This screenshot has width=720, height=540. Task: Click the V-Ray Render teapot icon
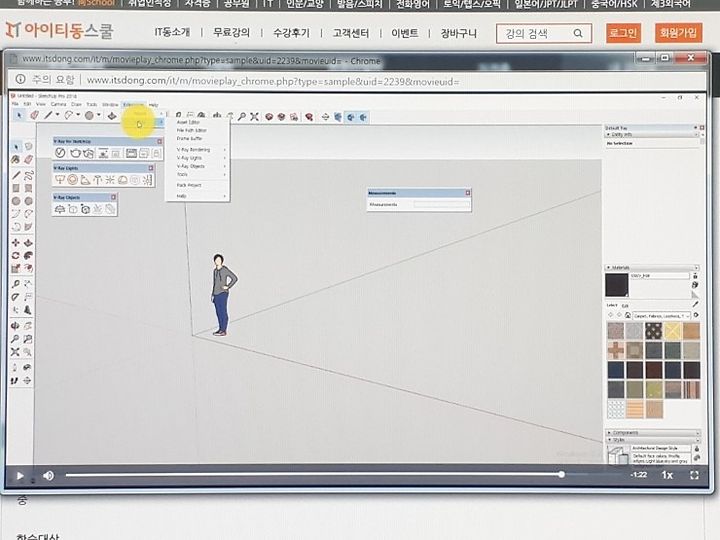(x=75, y=153)
